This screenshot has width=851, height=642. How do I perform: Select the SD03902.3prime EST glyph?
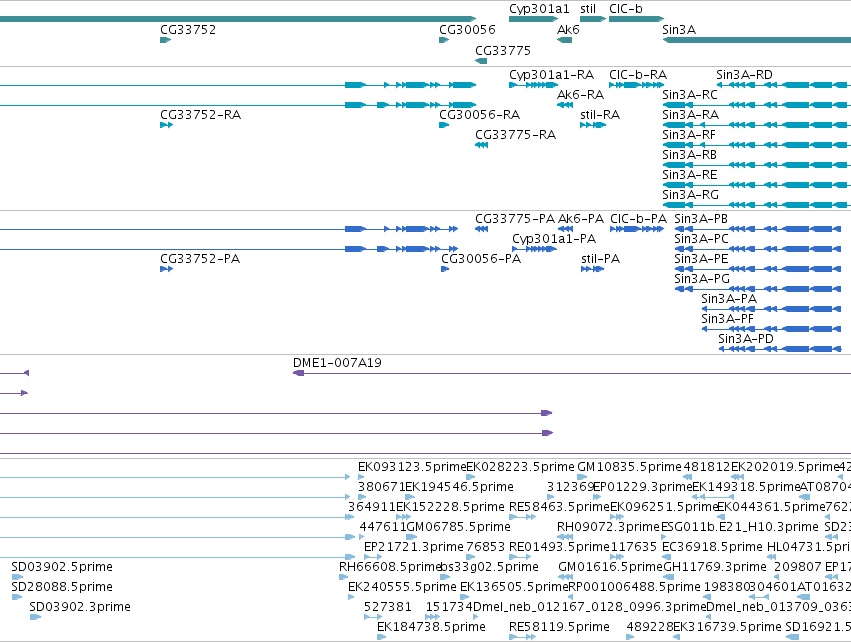coord(35,617)
